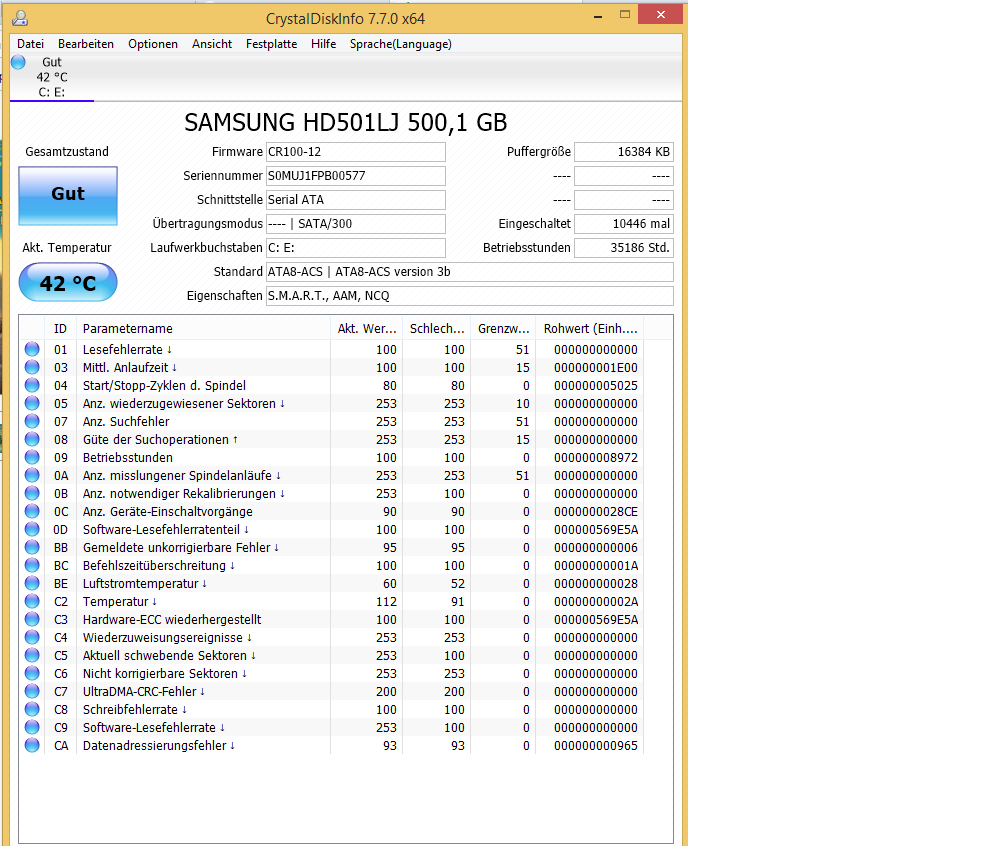Click the Firmware field CR100-12
This screenshot has height=846, width=1008.
356,152
